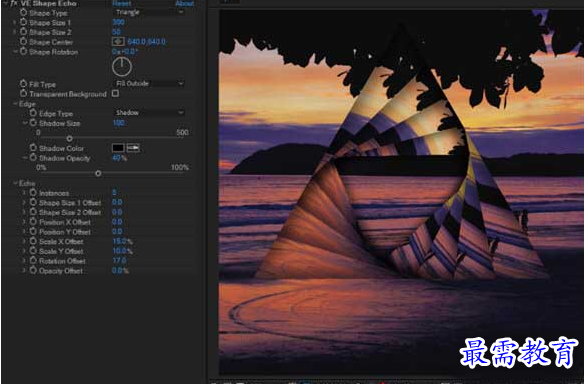Toggle stopwatch for Shadow Size
The width and height of the screenshot is (584, 384).
tap(33, 123)
